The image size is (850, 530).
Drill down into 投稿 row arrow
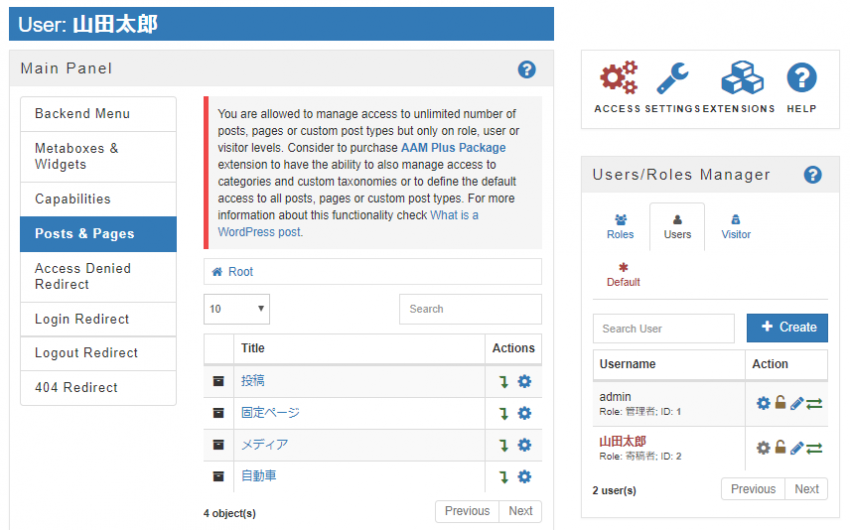coord(504,382)
